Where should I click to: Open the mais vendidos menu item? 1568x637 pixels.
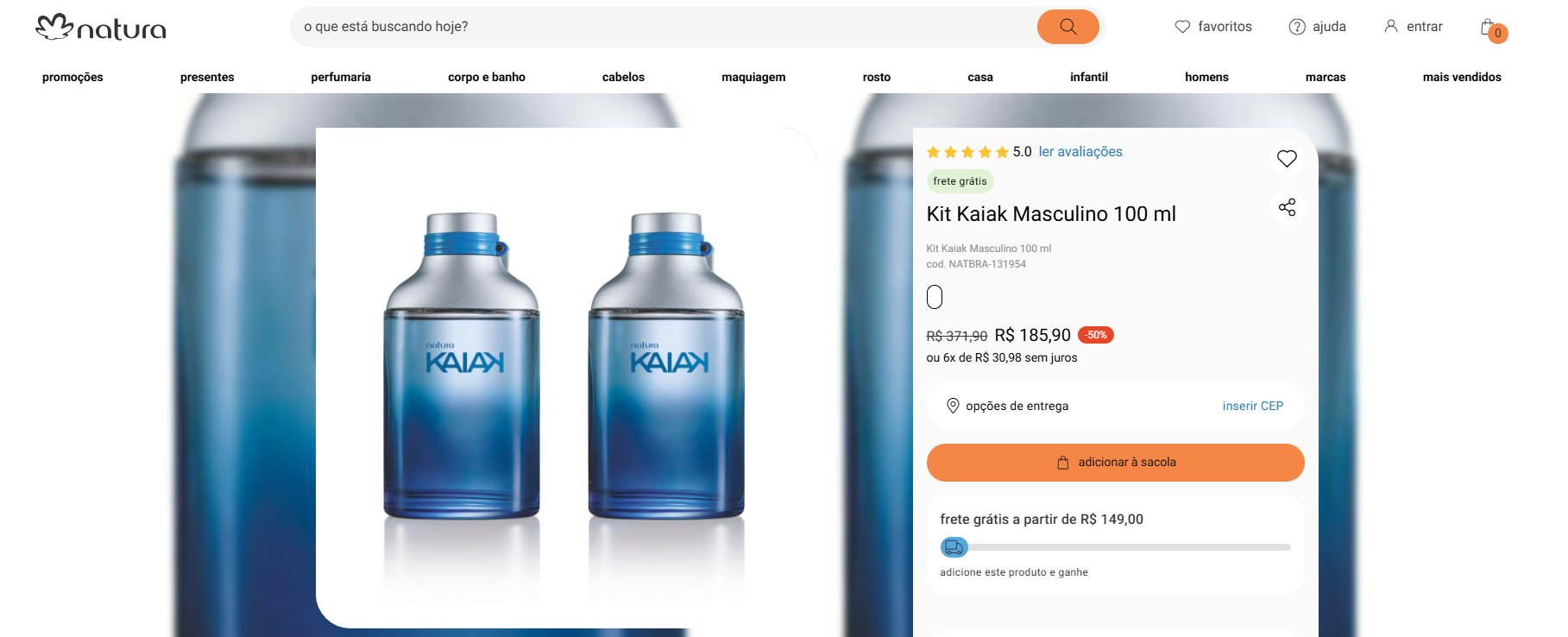point(1462,77)
